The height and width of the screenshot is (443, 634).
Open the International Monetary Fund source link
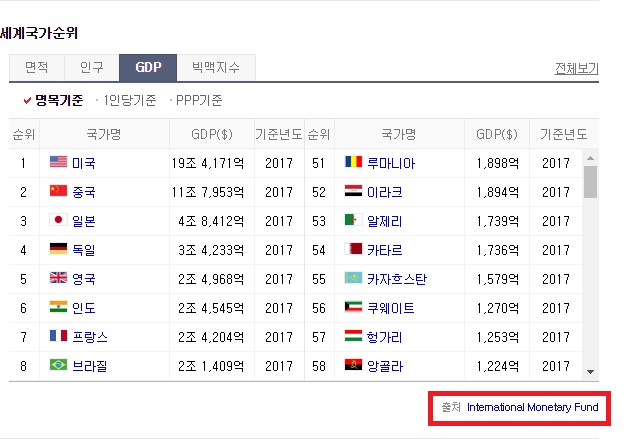click(x=532, y=408)
